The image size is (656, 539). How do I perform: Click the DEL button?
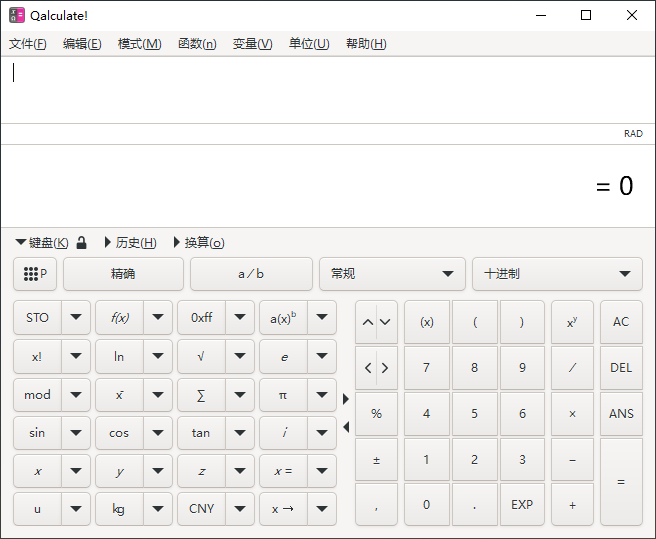(x=621, y=368)
